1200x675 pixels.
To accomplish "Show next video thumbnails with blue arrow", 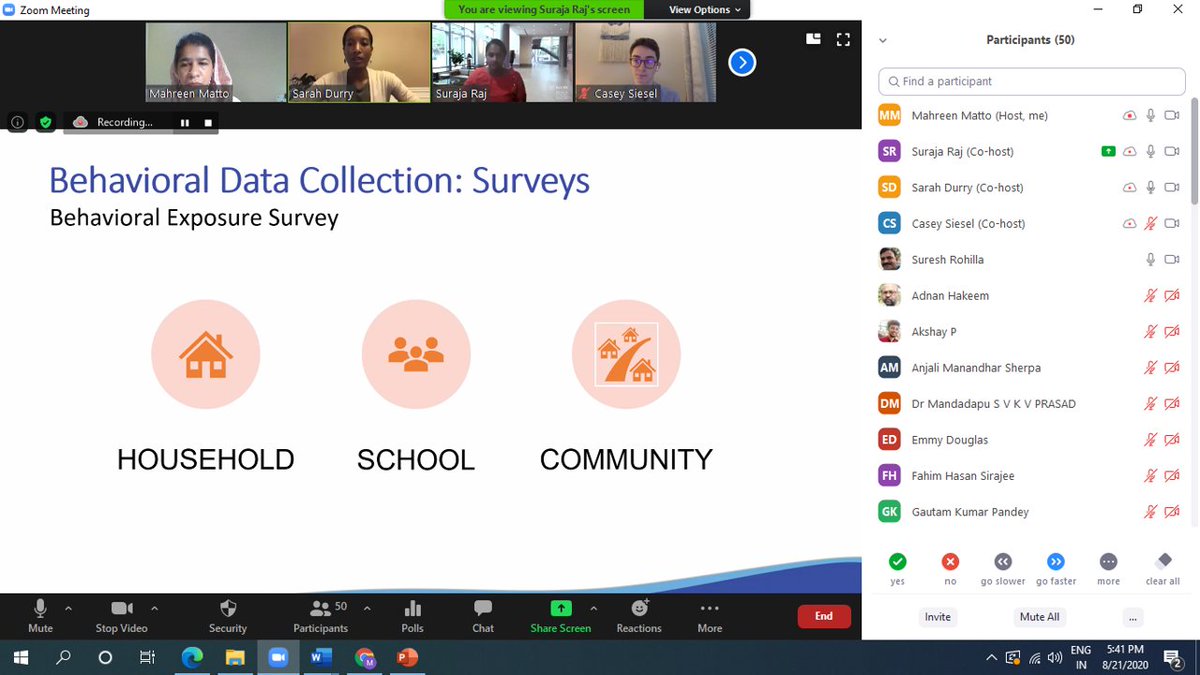I will click(741, 63).
